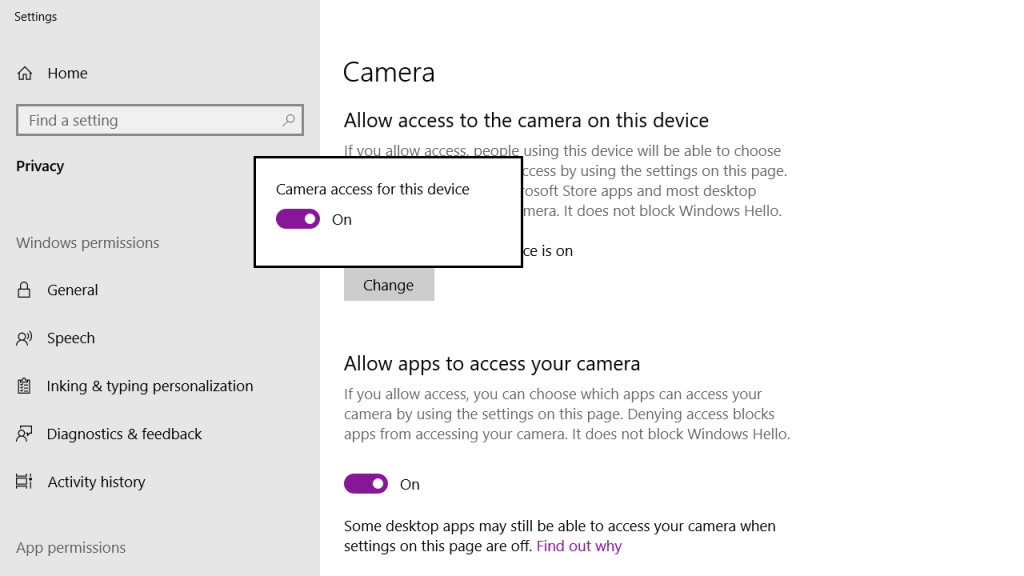The height and width of the screenshot is (576, 1024).
Task: Click the Inking & typing clipboard icon
Action: click(24, 386)
